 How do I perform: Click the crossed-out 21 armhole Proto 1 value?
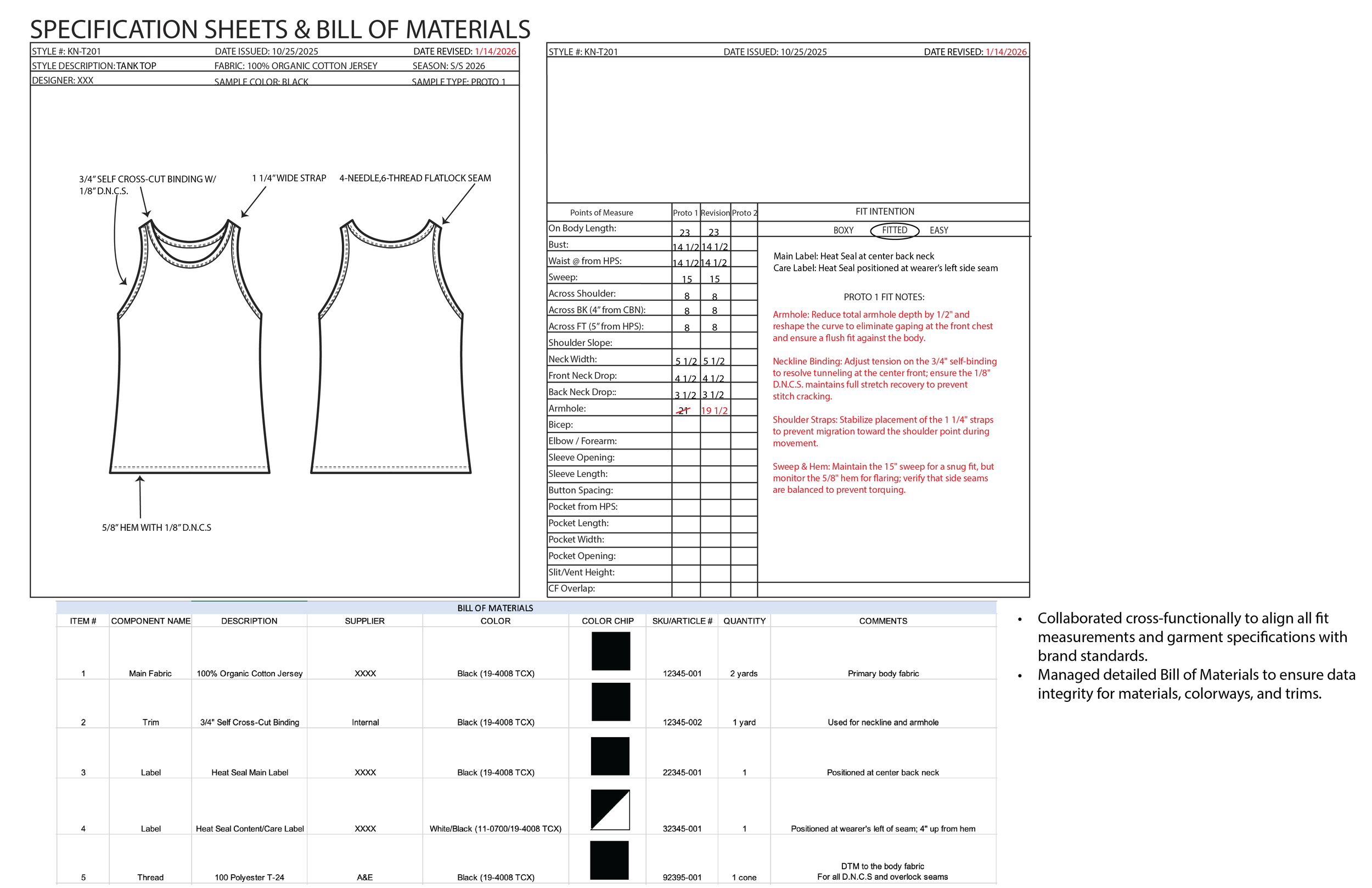(x=684, y=411)
